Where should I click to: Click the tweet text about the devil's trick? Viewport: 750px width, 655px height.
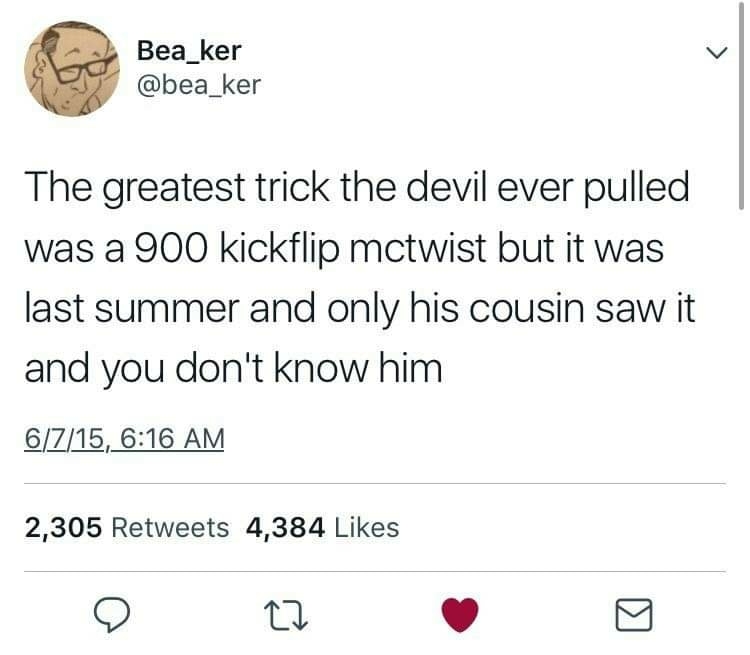coord(359,278)
